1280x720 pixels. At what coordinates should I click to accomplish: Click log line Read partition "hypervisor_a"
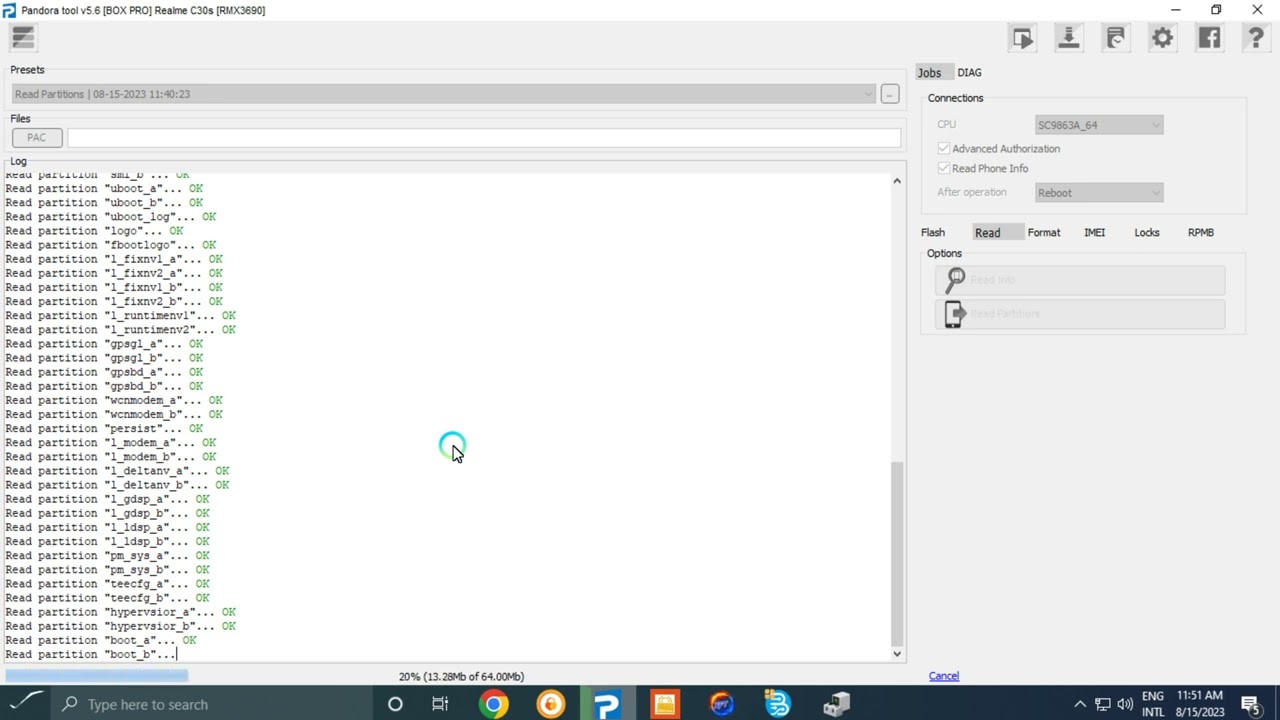pyautogui.click(x=120, y=612)
